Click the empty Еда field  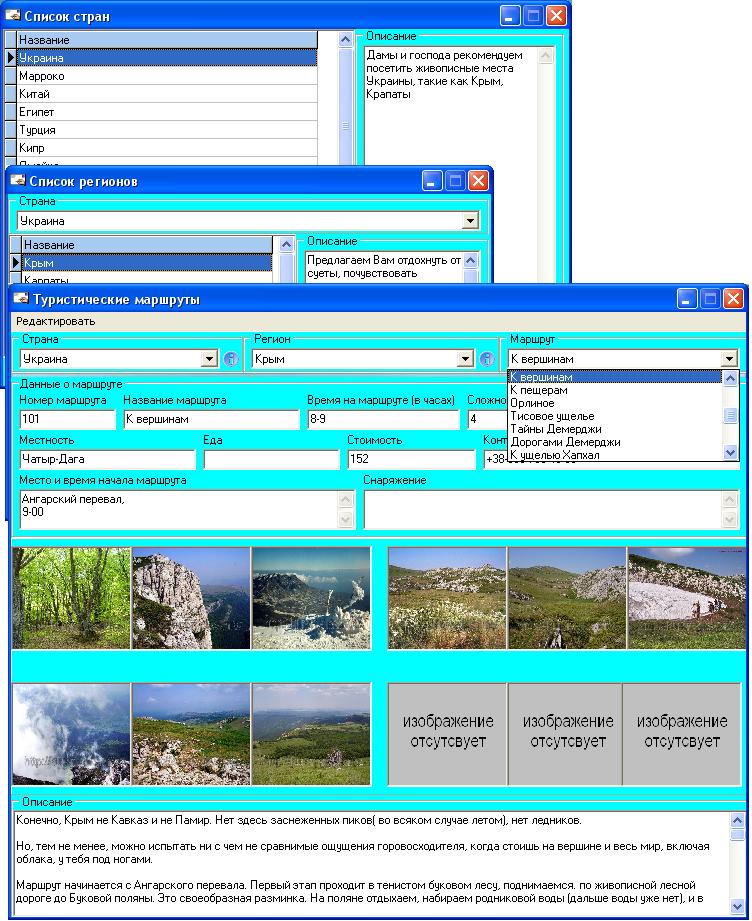click(271, 459)
